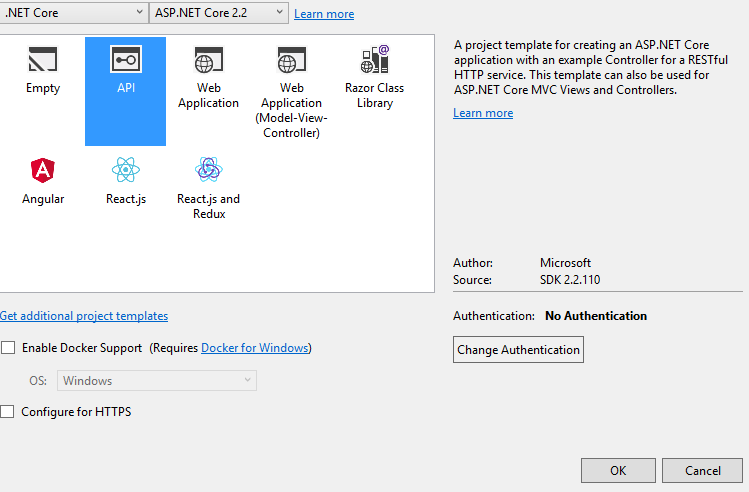This screenshot has width=749, height=492.
Task: Pick Web Application (Model-View-Controller) template
Action: point(291,91)
